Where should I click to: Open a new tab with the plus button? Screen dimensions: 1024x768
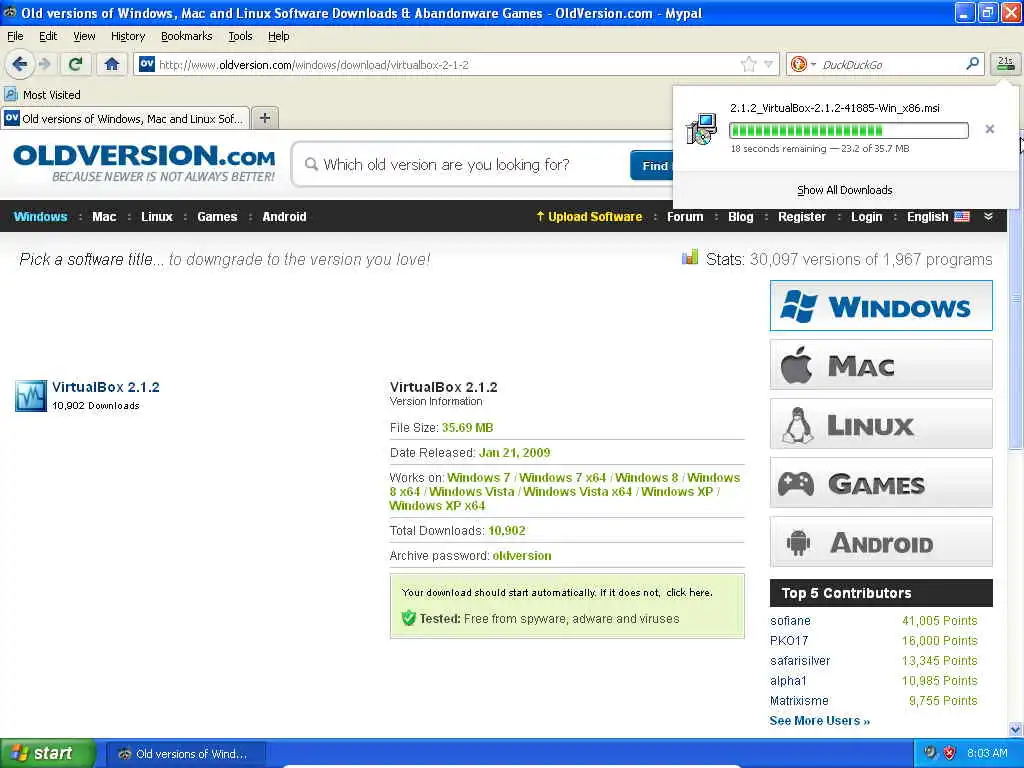(x=264, y=118)
